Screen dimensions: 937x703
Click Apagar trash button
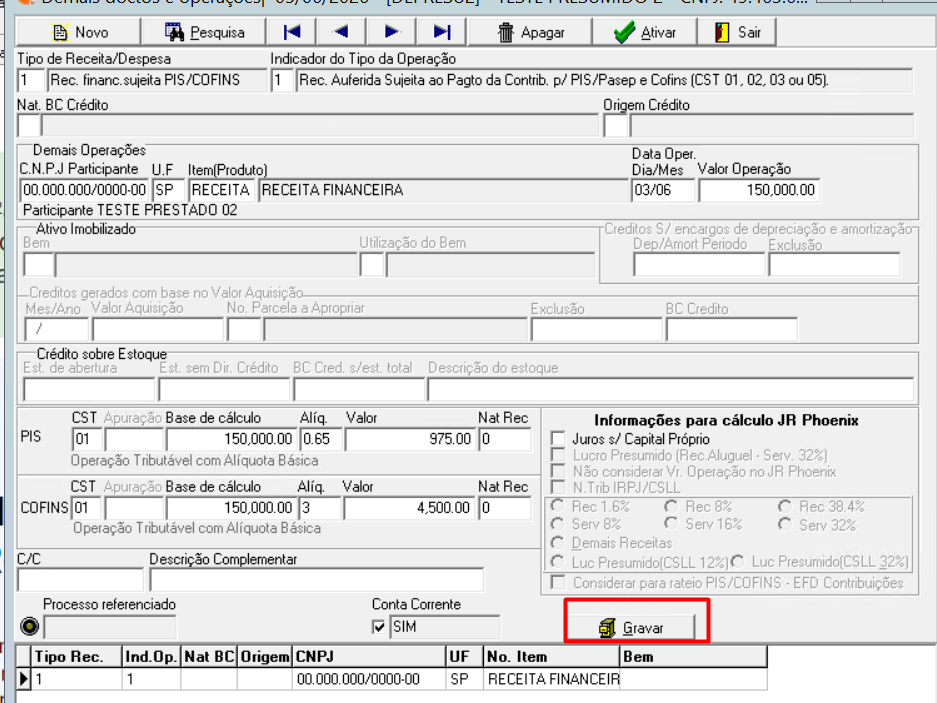(x=531, y=32)
